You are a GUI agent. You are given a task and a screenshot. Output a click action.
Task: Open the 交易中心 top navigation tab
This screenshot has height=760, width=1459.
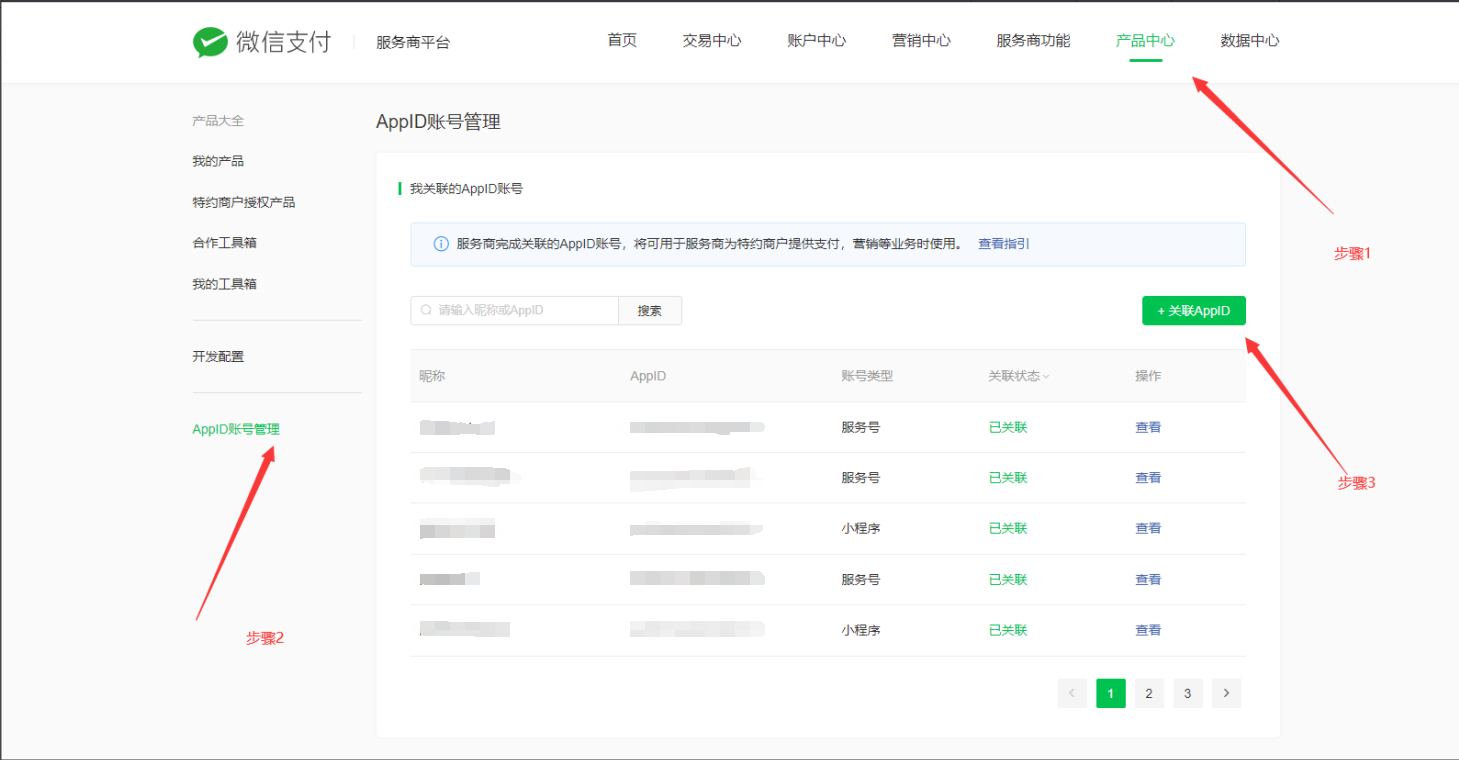[712, 41]
